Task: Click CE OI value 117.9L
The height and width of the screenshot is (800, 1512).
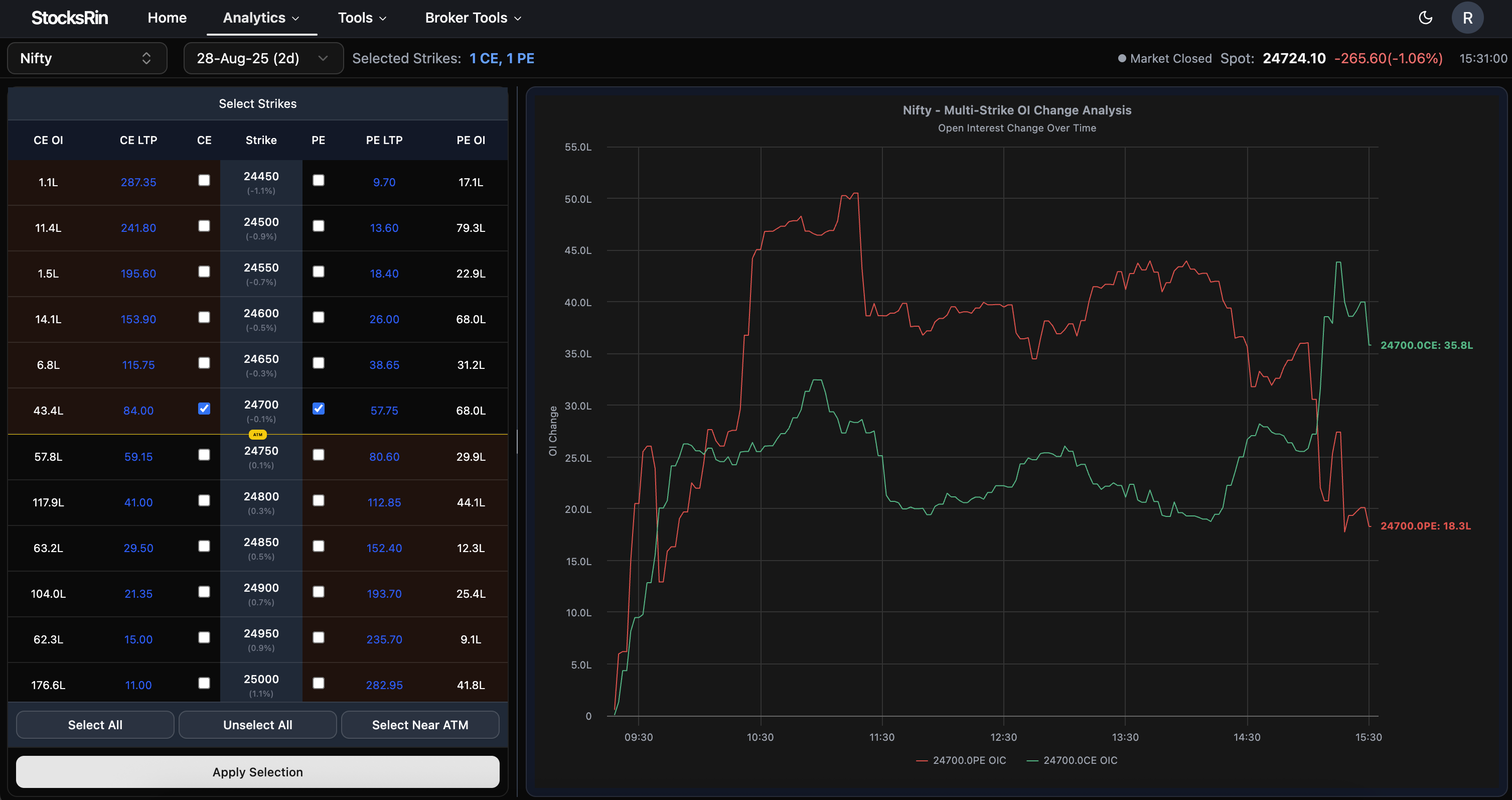Action: coord(48,502)
